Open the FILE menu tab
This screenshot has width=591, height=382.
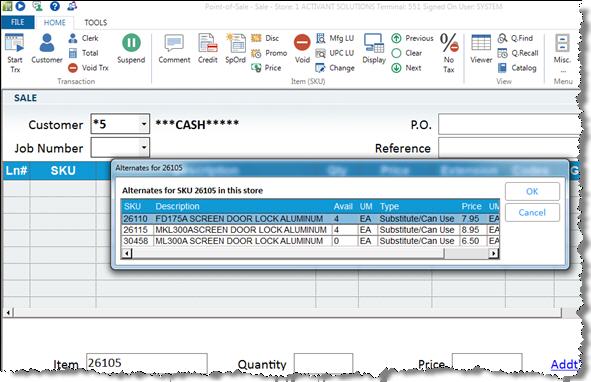[x=17, y=22]
